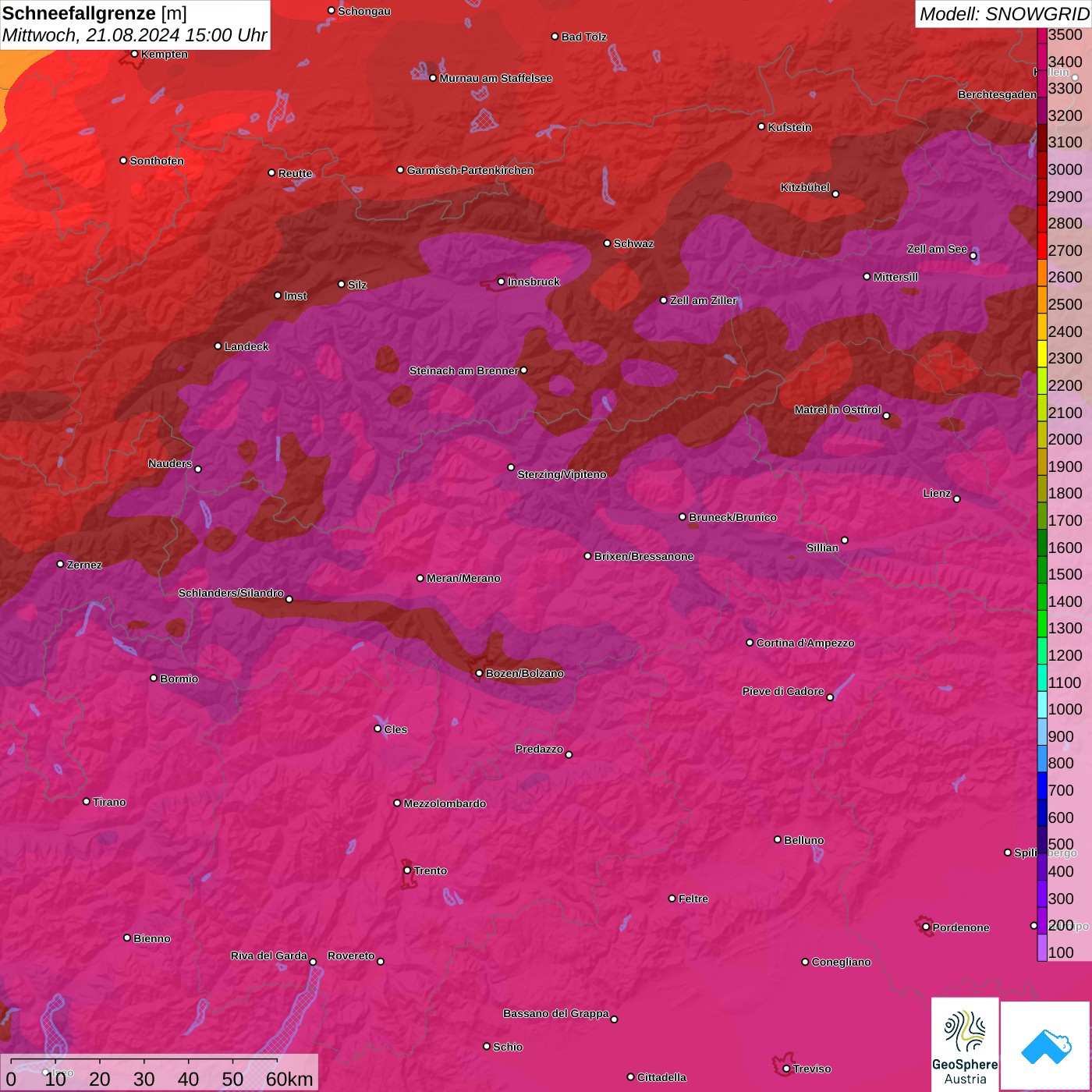Viewport: 1092px width, 1092px height.
Task: Click the Mezzolombardo label
Action: point(445,803)
